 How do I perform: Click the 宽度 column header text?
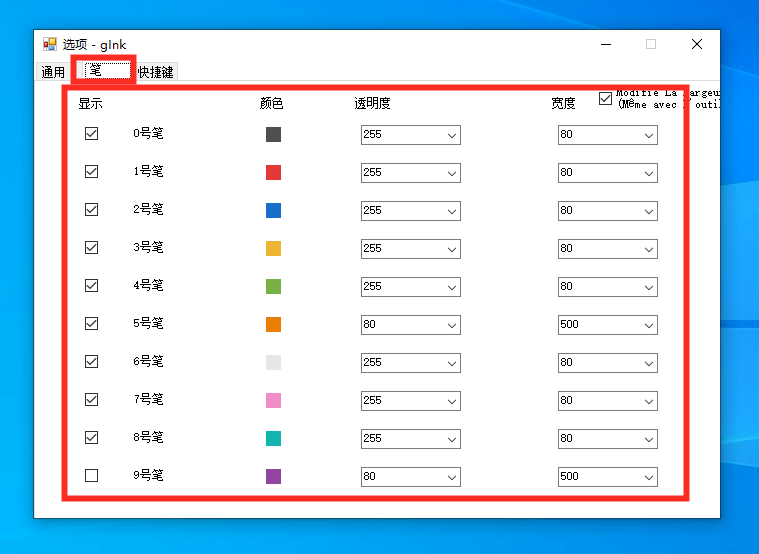point(563,103)
